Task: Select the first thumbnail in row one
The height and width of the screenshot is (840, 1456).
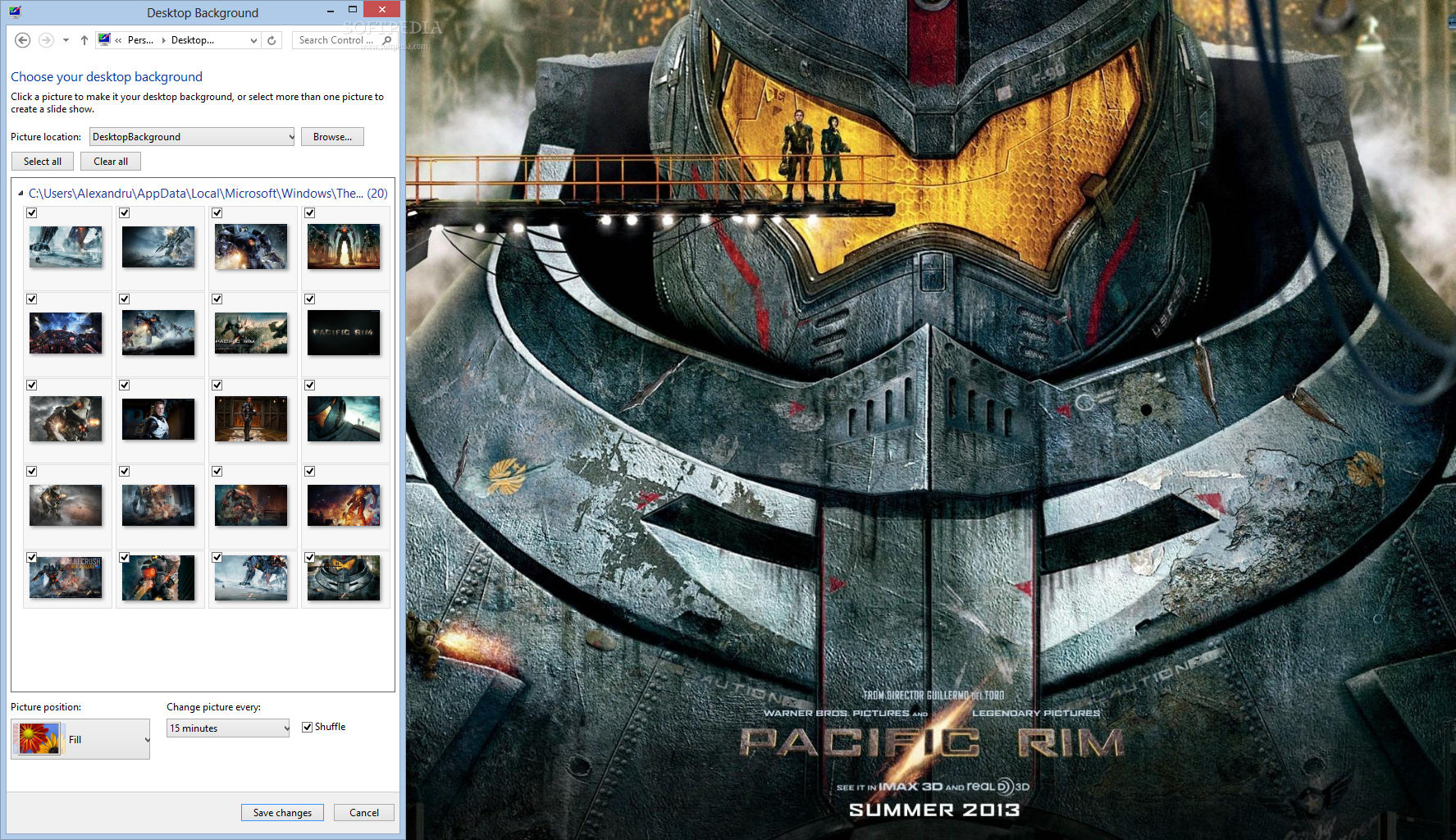Action: pyautogui.click(x=66, y=247)
